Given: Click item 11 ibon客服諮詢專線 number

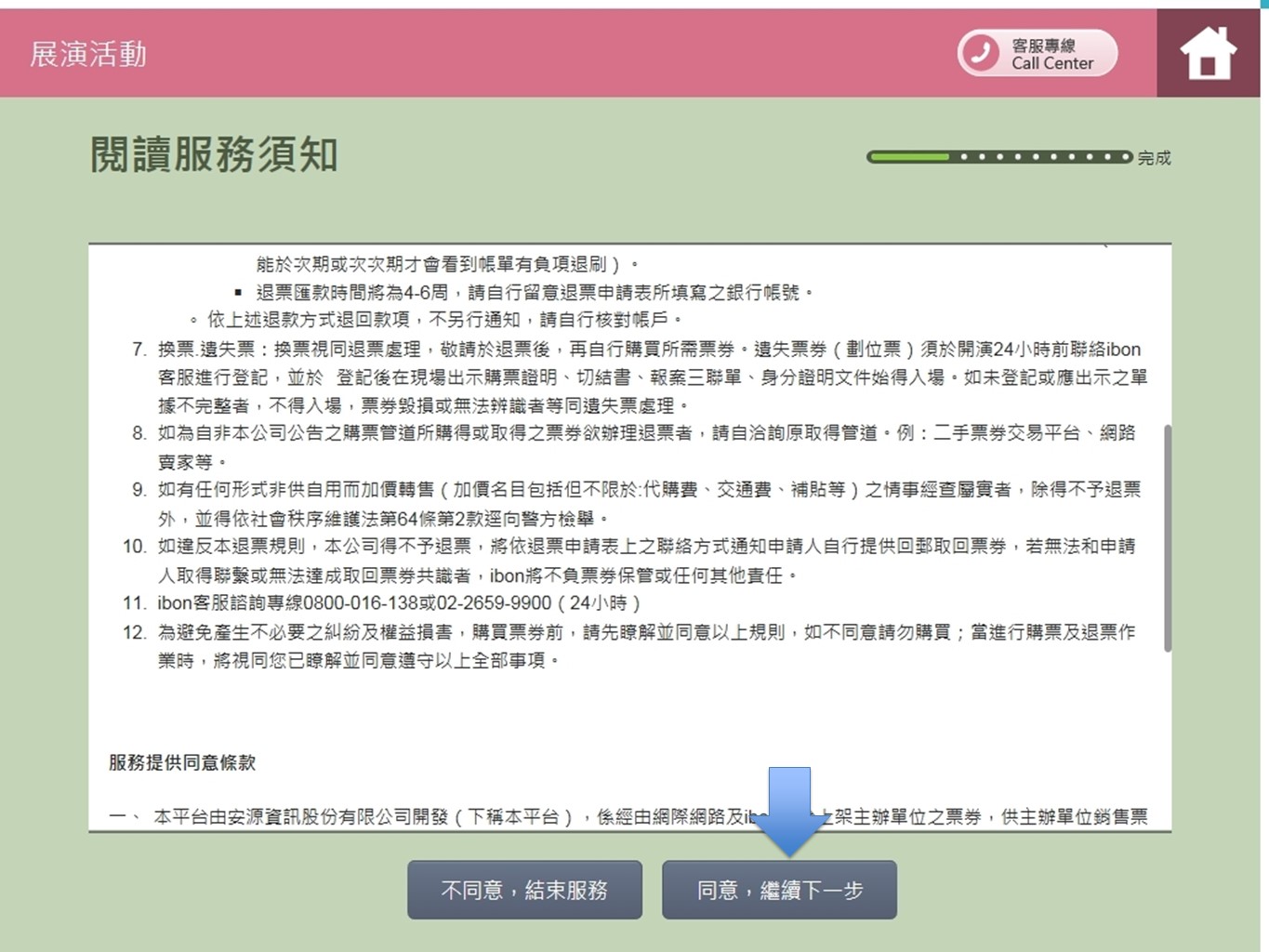Looking at the screenshot, I should coord(398,602).
